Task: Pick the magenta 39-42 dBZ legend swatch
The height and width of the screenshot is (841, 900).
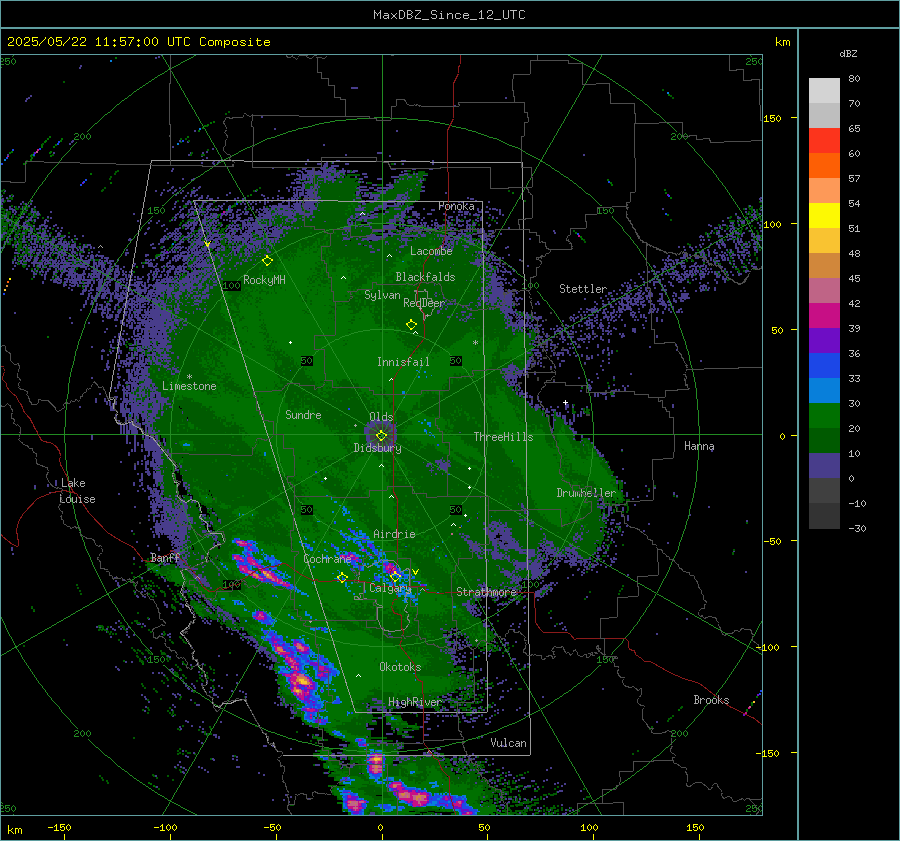Action: pyautogui.click(x=824, y=316)
